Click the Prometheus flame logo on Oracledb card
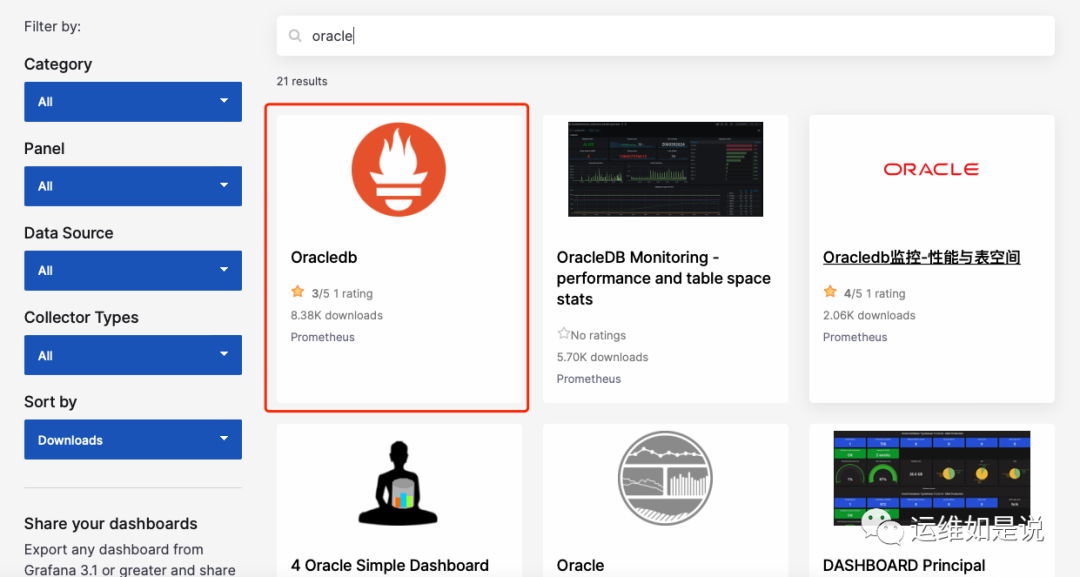 [399, 170]
